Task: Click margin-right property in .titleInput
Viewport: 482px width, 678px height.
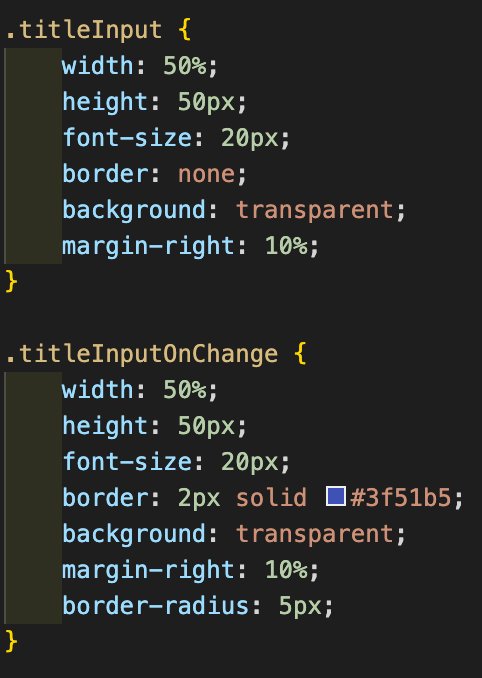Action: click(x=148, y=246)
